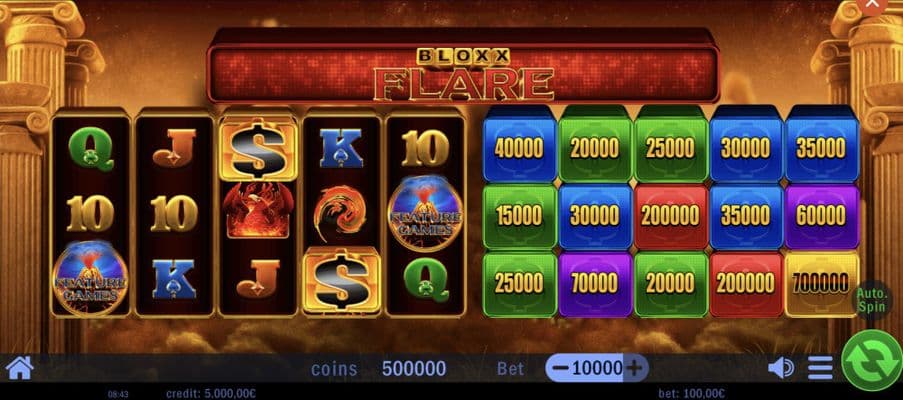Screen dimensions: 903x400
Task: Select the phoenix symbol on third reel
Action: tap(258, 210)
